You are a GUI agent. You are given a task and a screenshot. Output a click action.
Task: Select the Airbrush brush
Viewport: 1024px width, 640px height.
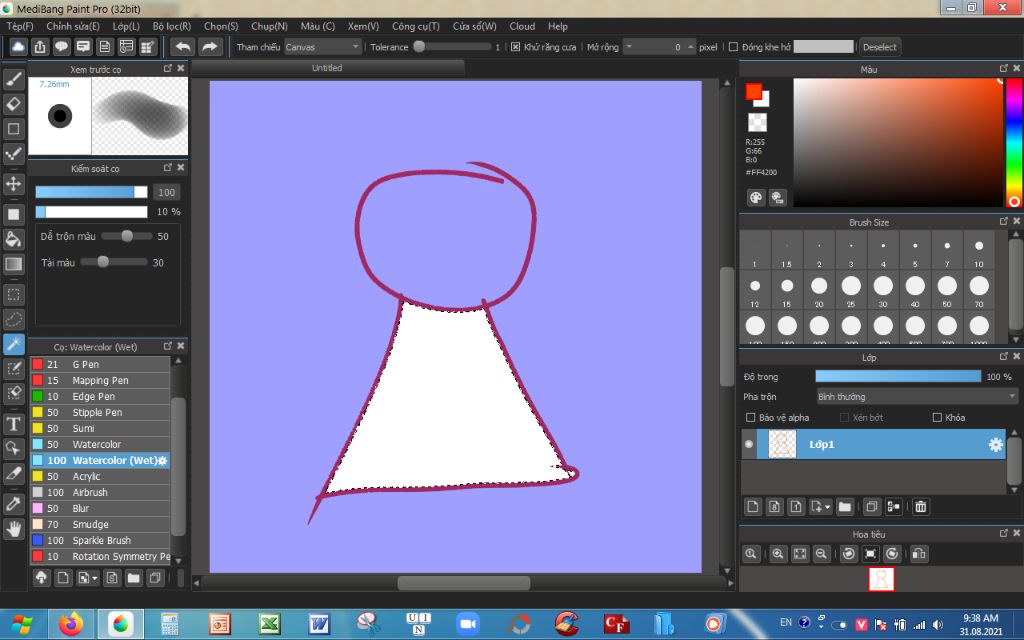click(101, 492)
